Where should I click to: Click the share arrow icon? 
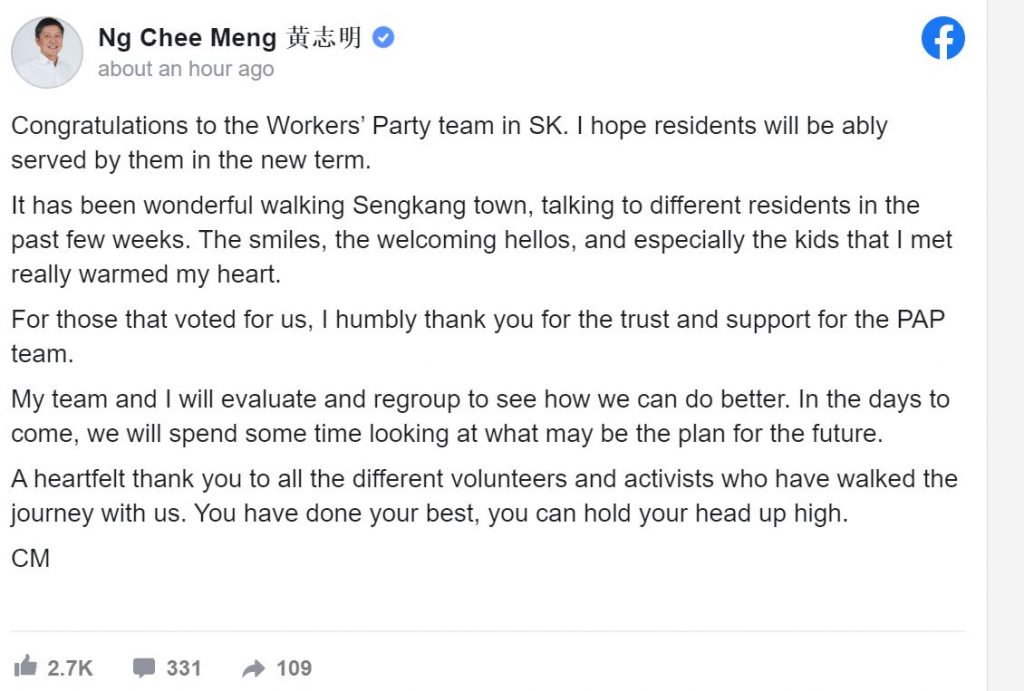(x=253, y=668)
